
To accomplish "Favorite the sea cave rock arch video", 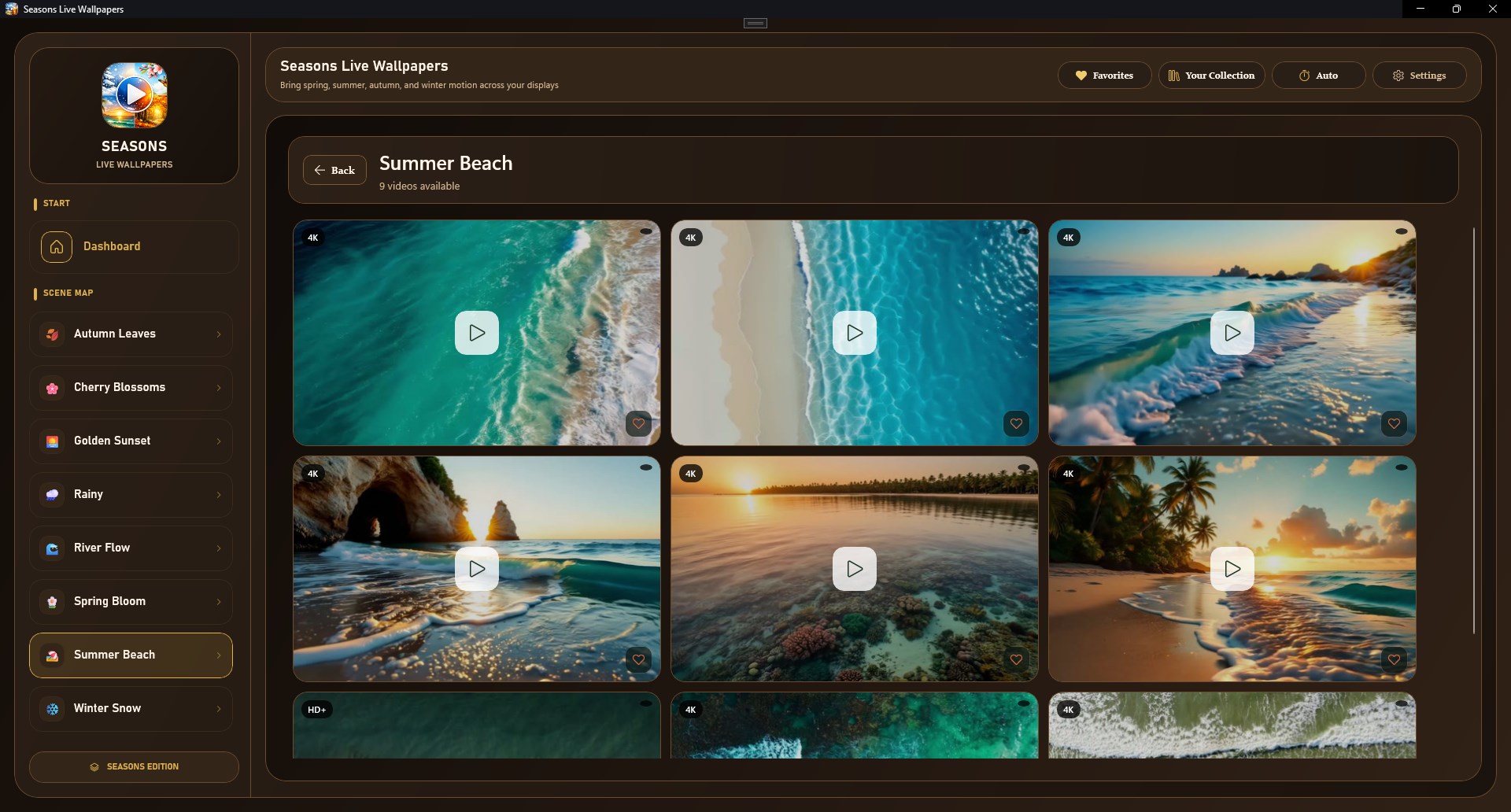I will click(638, 659).
